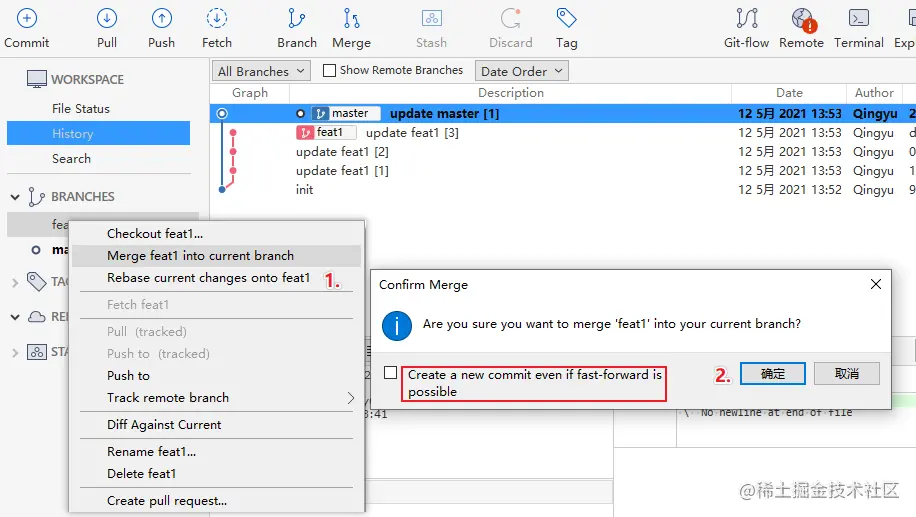Click the Graph column header
This screenshot has width=916, height=517.
click(250, 93)
